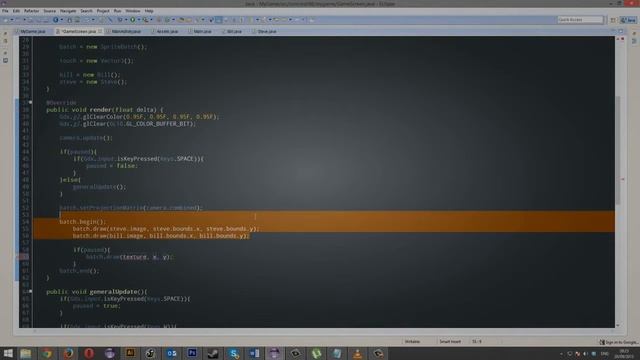
Task: Open the Navigate menu
Action: coord(68,11)
